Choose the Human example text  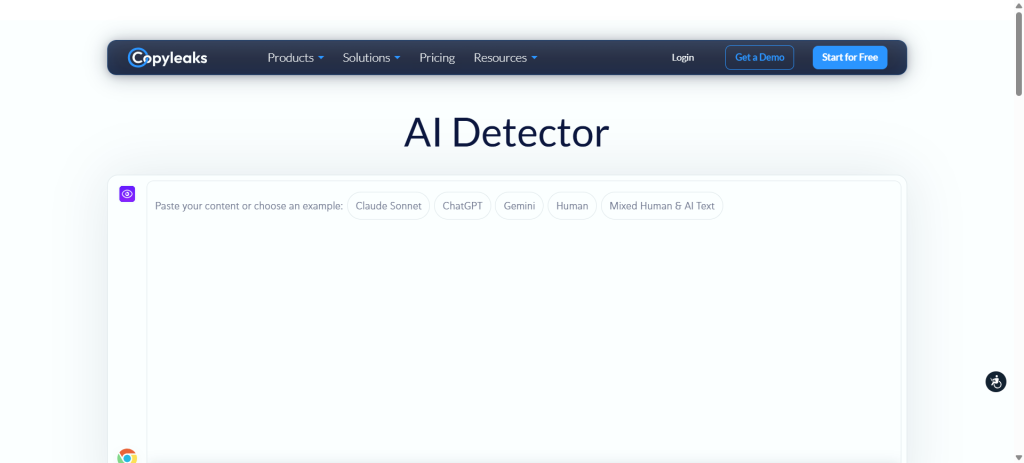(x=572, y=206)
